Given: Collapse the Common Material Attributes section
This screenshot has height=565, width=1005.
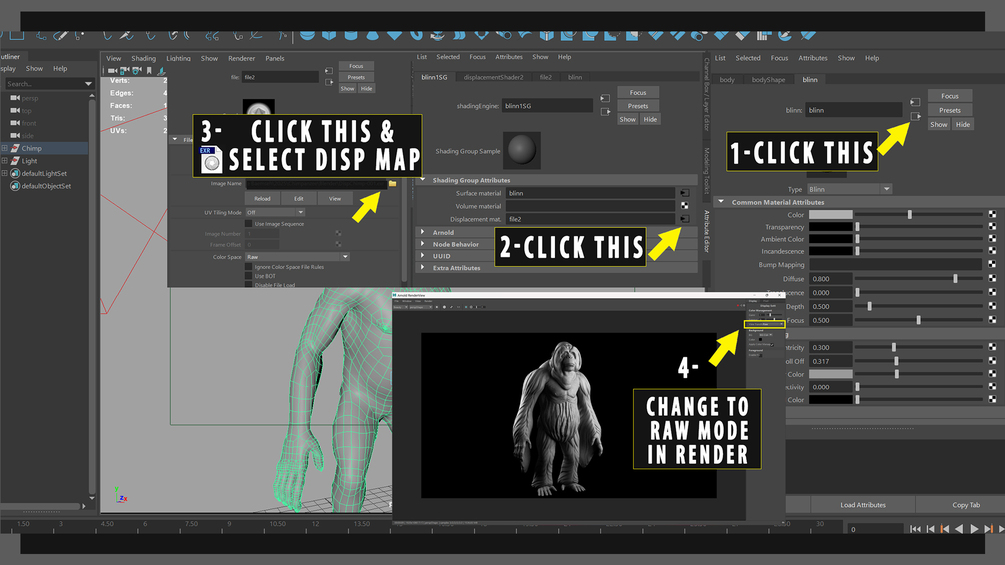Looking at the screenshot, I should coord(721,201).
